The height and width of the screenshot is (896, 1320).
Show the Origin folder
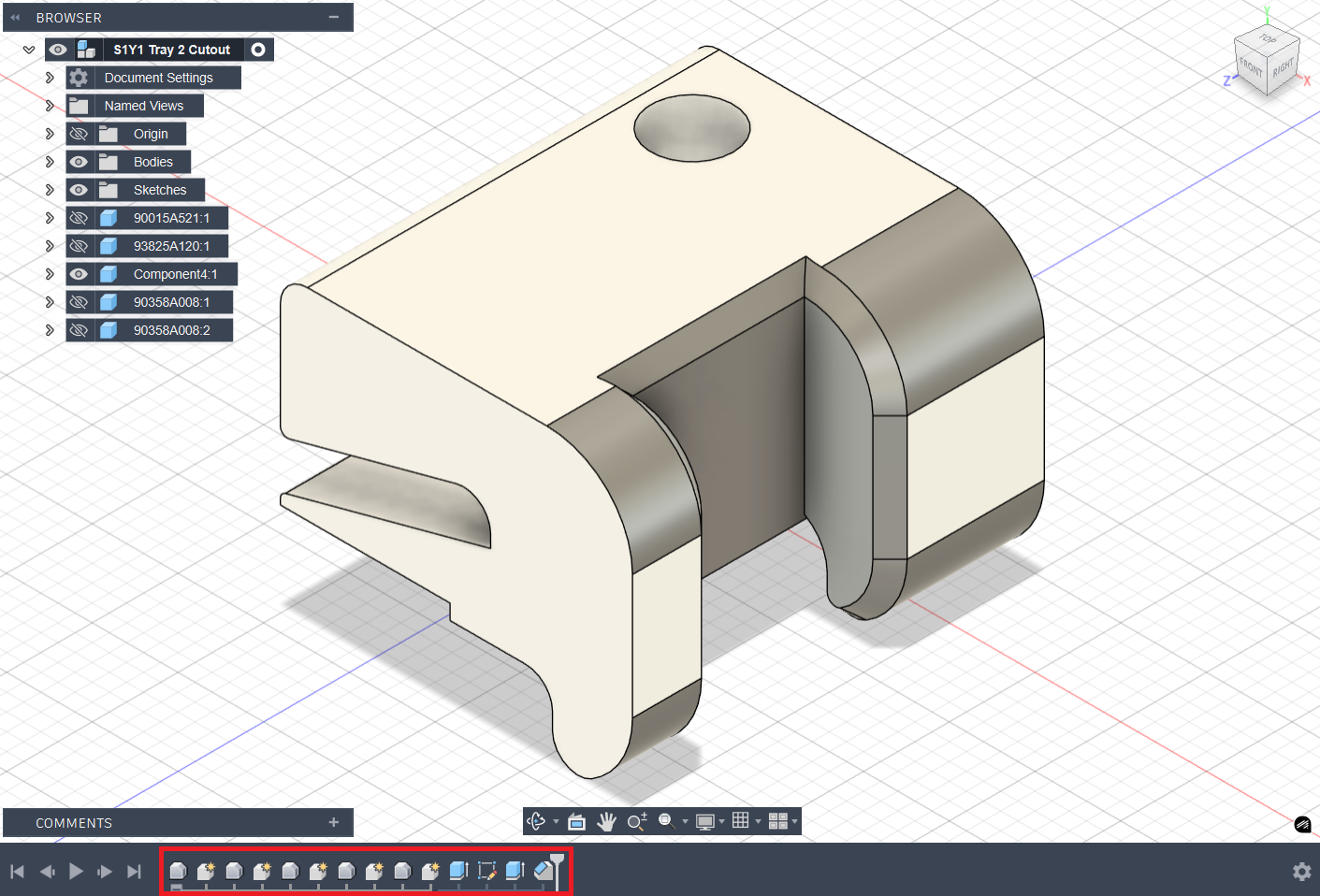point(79,134)
